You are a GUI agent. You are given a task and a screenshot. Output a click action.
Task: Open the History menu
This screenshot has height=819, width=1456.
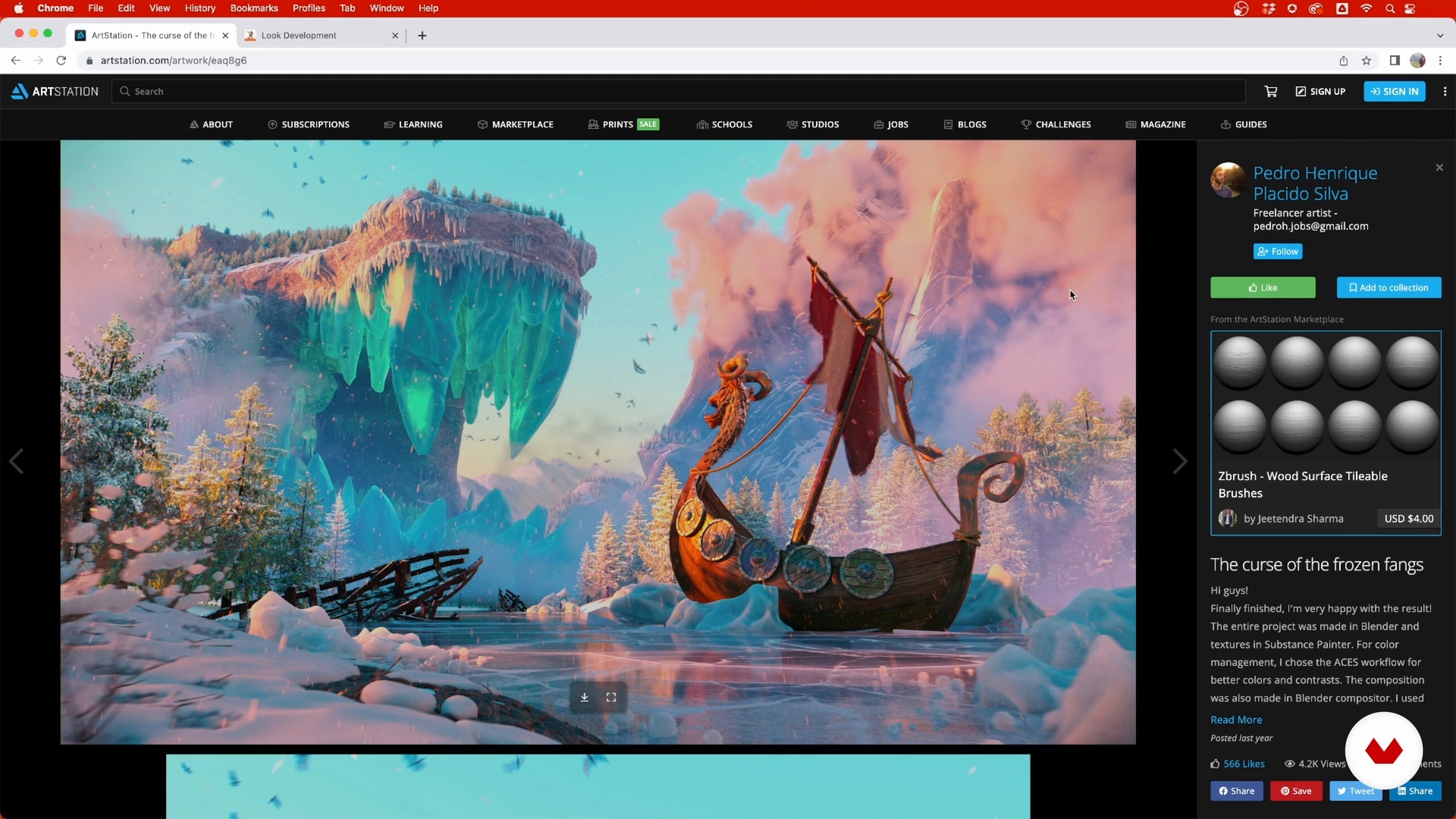coord(200,8)
